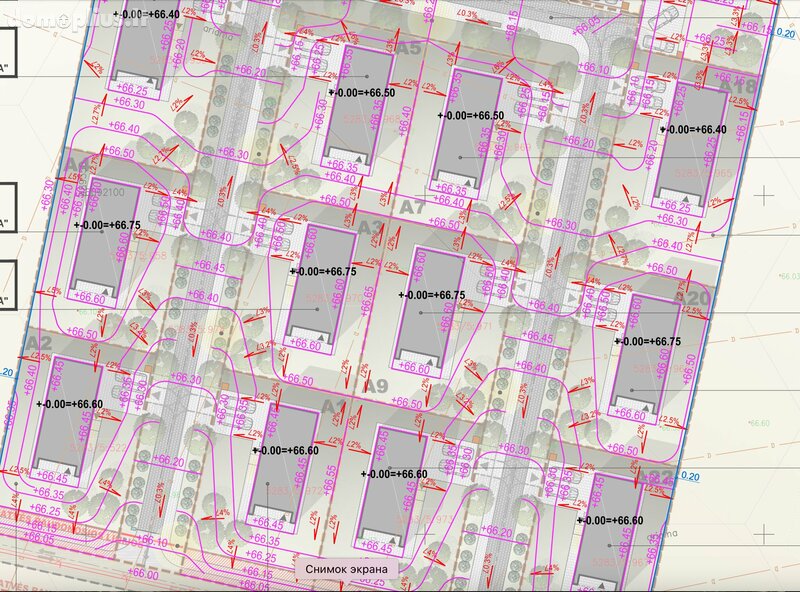Select the A7 lot label
Viewport: 800px width, 592px height.
[412, 208]
